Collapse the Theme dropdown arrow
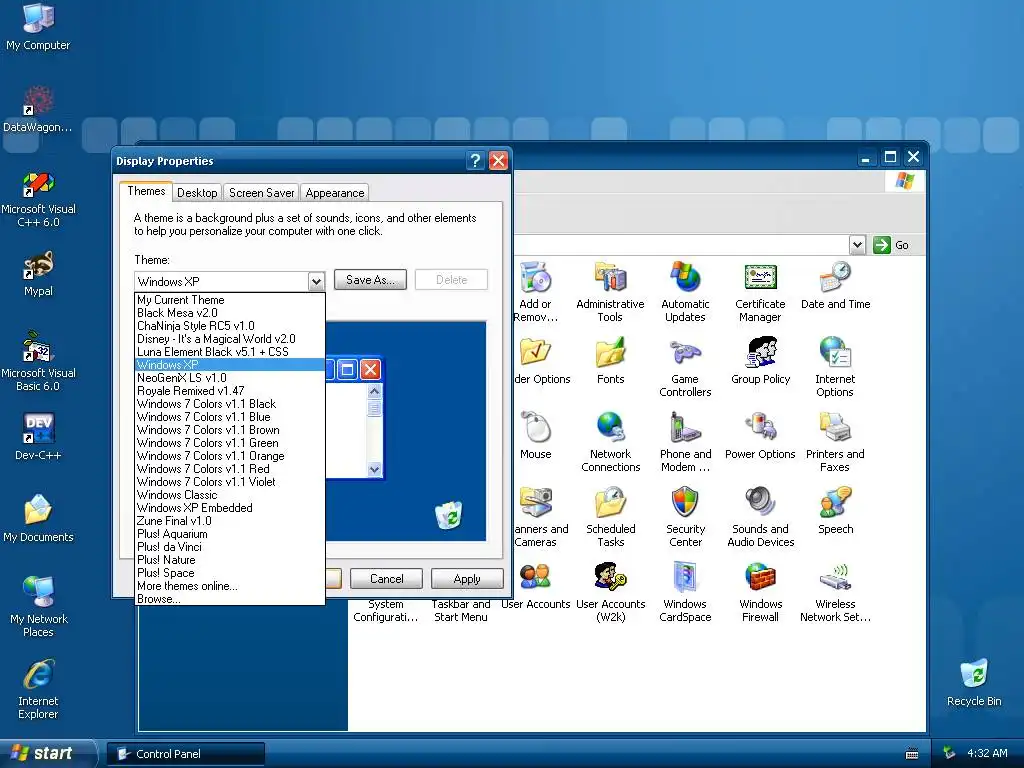The image size is (1024, 768). point(316,281)
